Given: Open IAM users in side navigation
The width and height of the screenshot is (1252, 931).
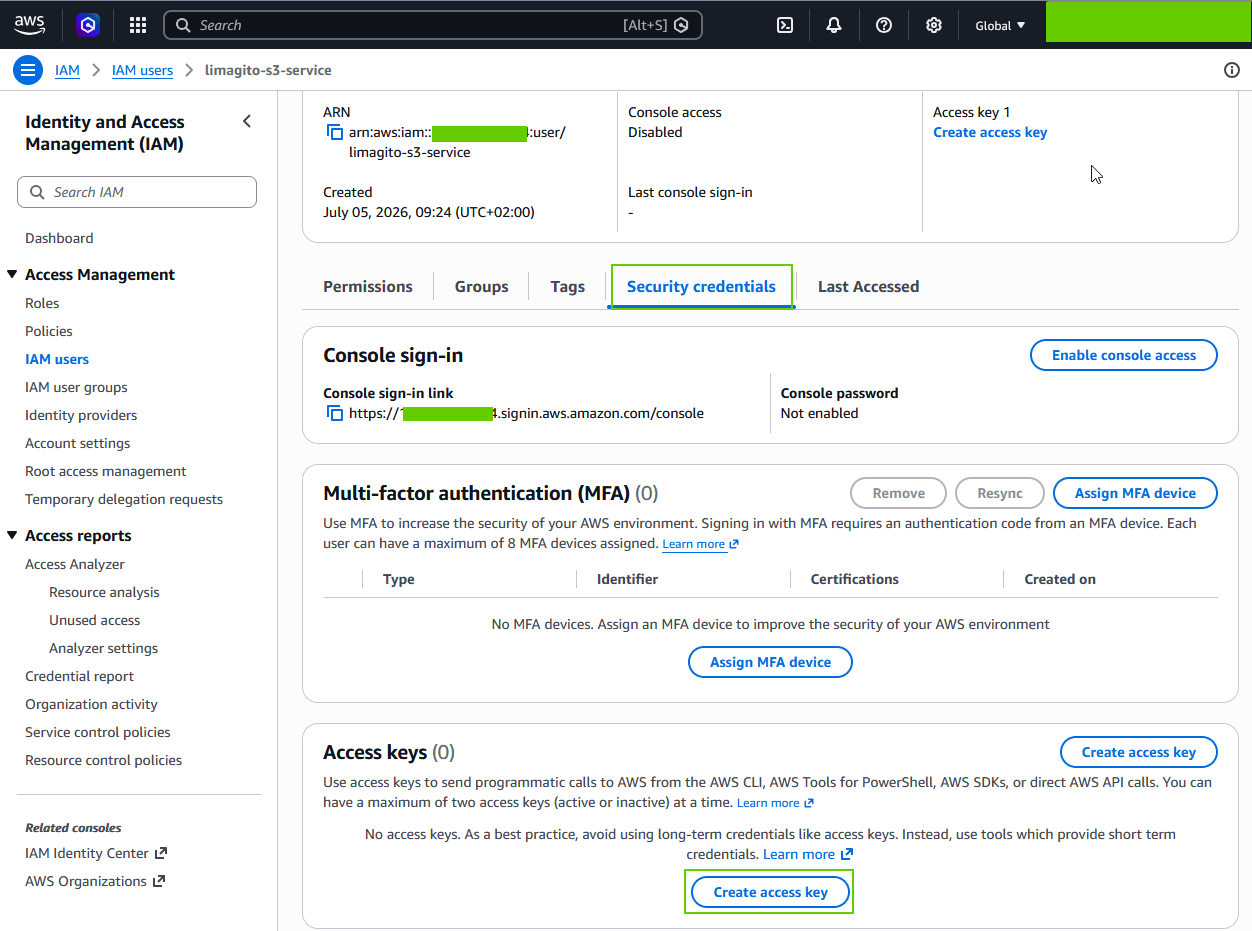Looking at the screenshot, I should [x=57, y=359].
